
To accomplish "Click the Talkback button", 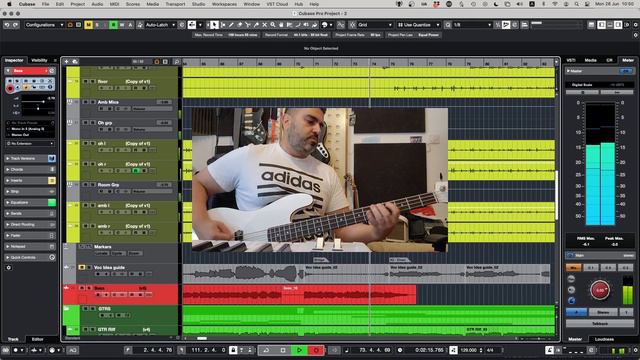I will (600, 323).
